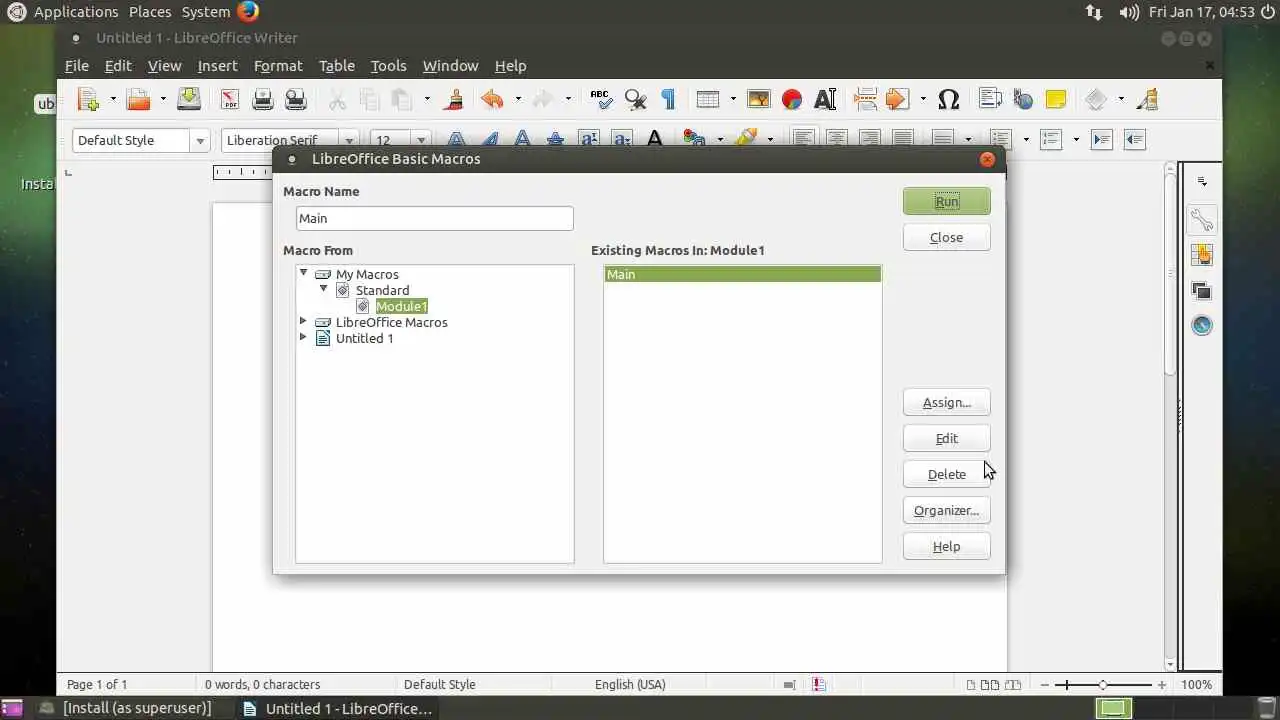Image resolution: width=1280 pixels, height=720 pixels.
Task: Open sidebar Navigator compass icon
Action: click(x=1202, y=326)
